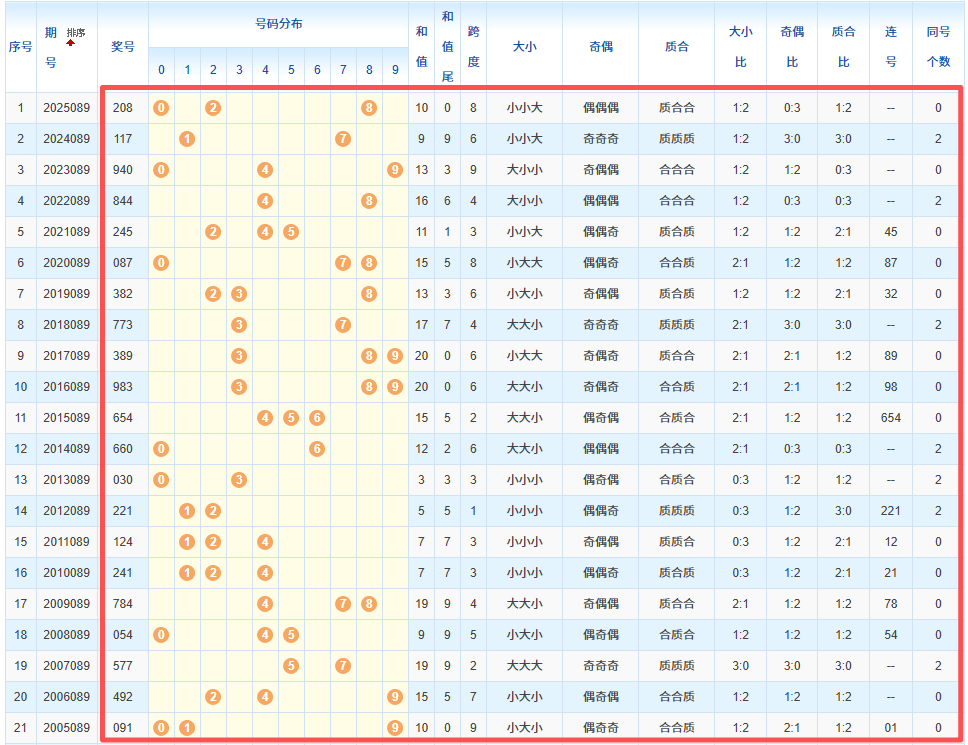Click orange ball 1 in row 2005089
The image size is (968, 745).
(x=187, y=728)
